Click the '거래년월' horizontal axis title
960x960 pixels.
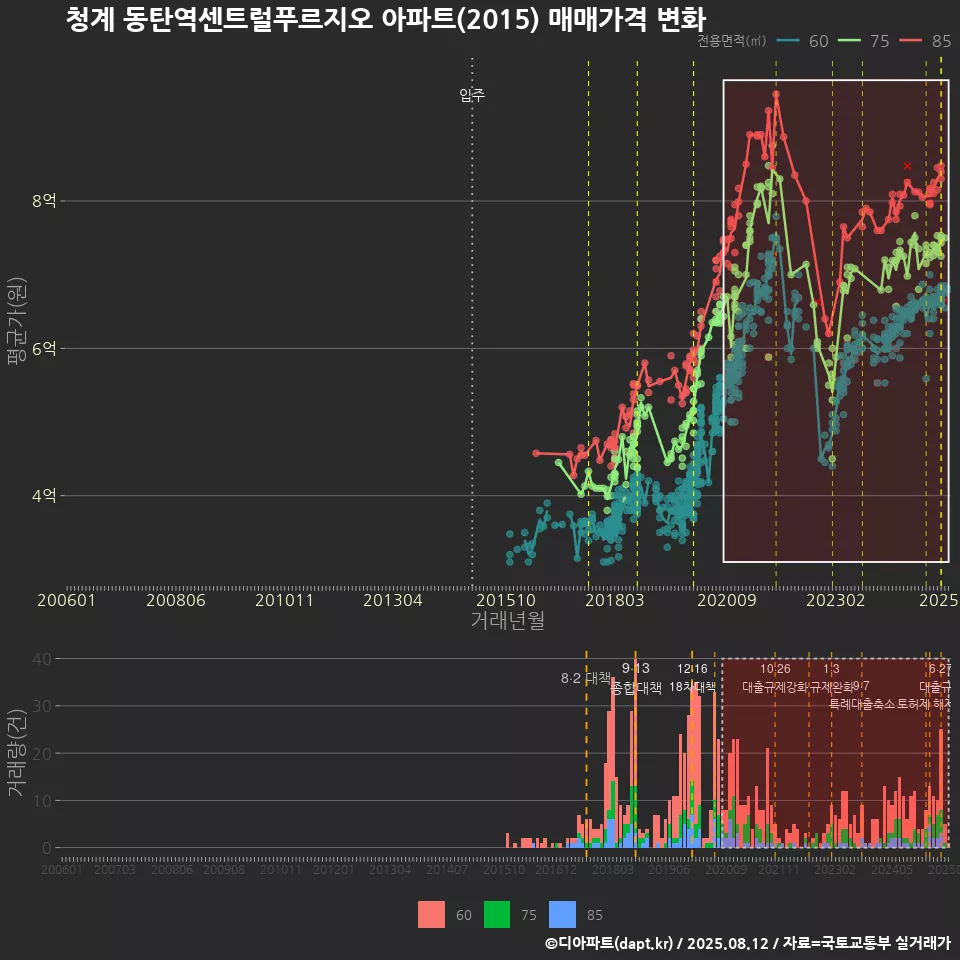point(508,620)
